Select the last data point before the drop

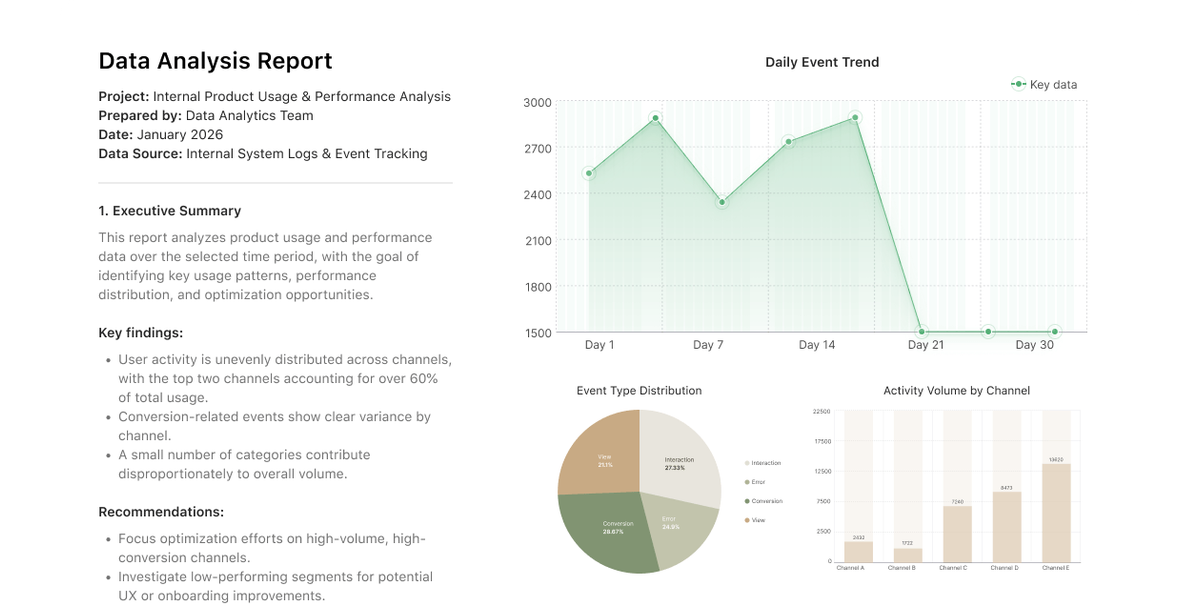pyautogui.click(x=856, y=118)
